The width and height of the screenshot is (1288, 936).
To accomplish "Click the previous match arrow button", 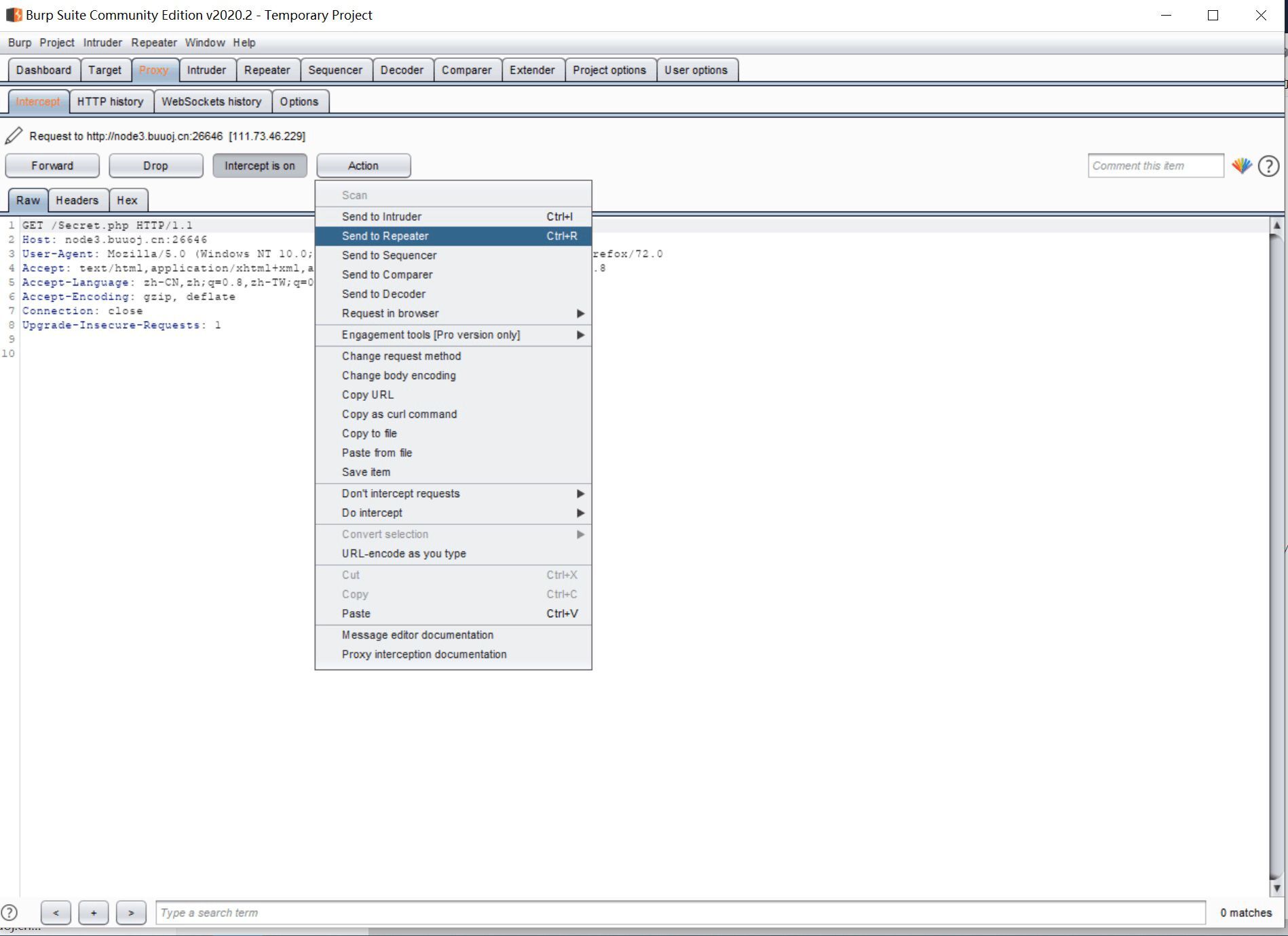I will [56, 913].
